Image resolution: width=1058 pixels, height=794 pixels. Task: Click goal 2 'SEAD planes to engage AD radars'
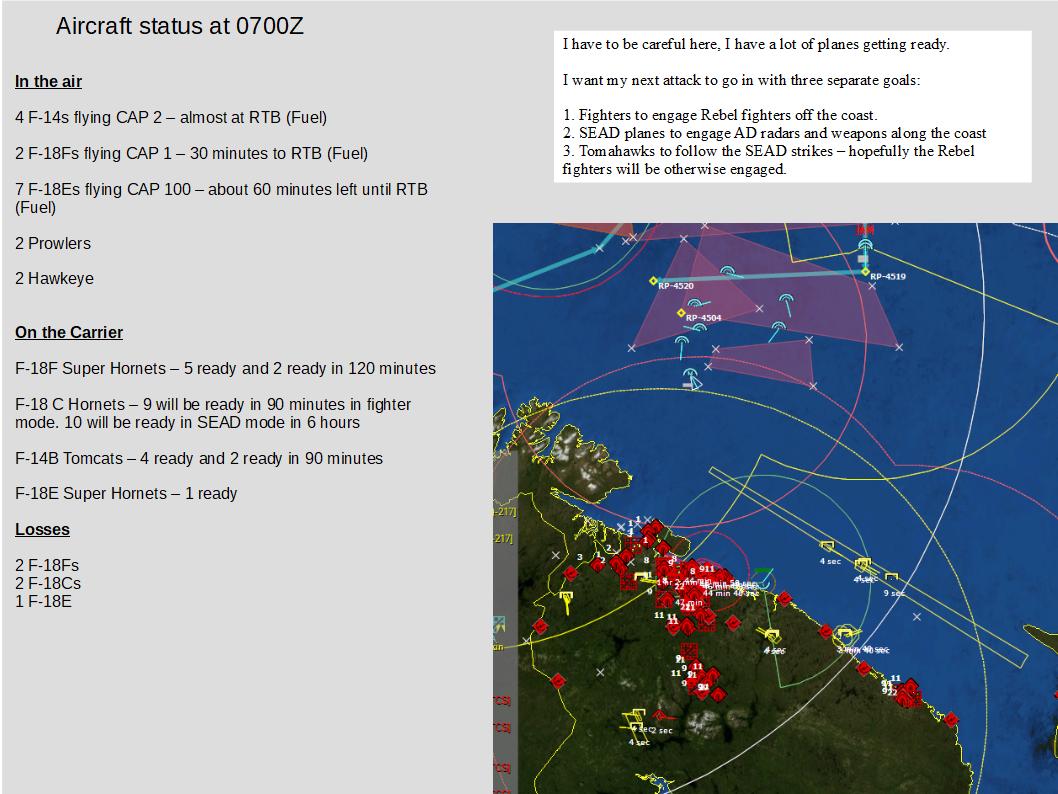(x=774, y=133)
